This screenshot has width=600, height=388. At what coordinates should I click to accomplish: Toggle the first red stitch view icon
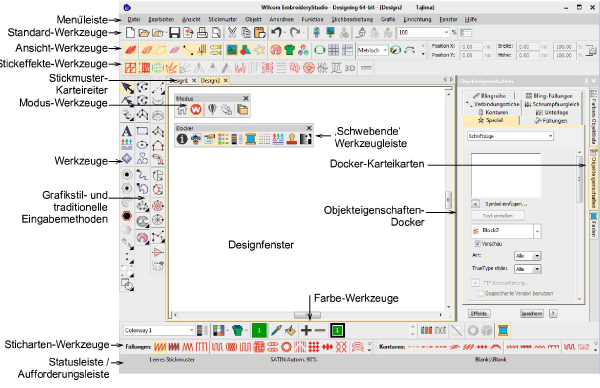point(130,50)
